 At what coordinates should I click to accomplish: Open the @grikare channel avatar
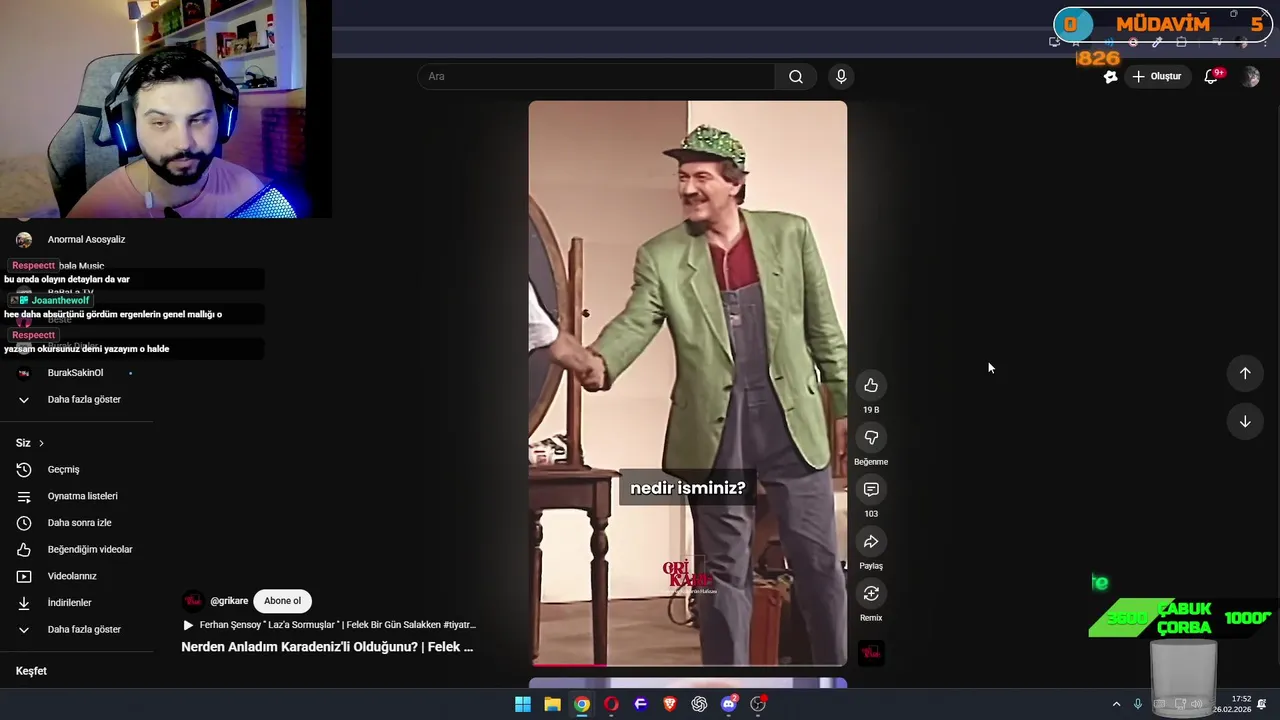(x=192, y=601)
